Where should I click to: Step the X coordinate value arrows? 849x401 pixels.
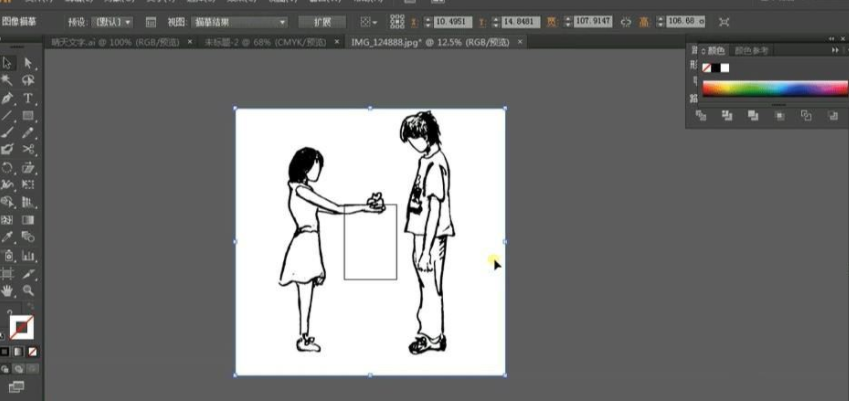[x=428, y=22]
